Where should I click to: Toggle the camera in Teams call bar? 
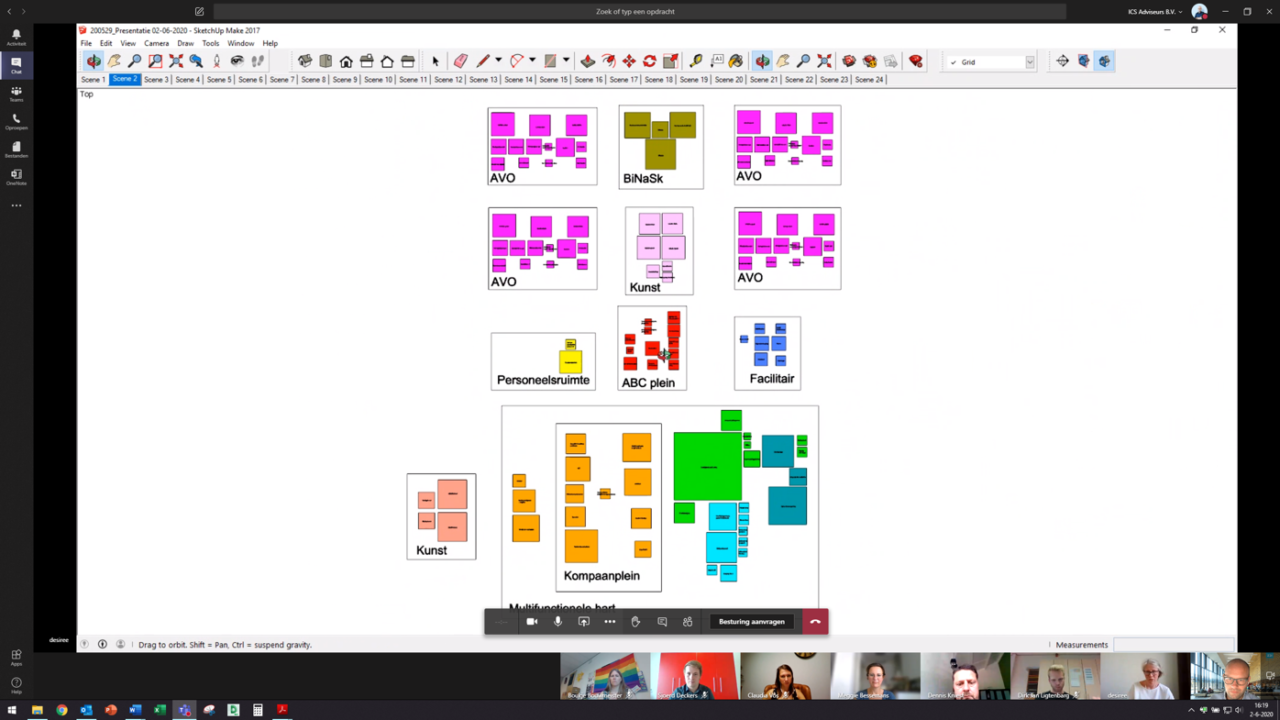click(x=532, y=622)
